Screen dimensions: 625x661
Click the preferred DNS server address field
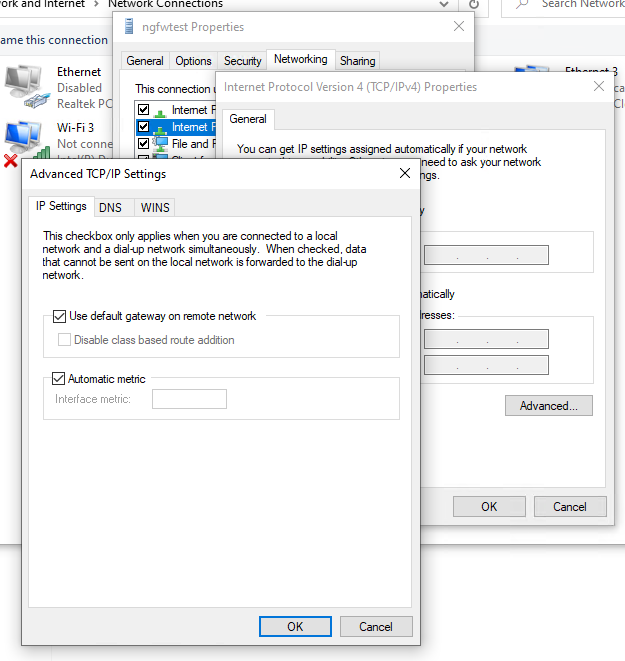pos(486,339)
